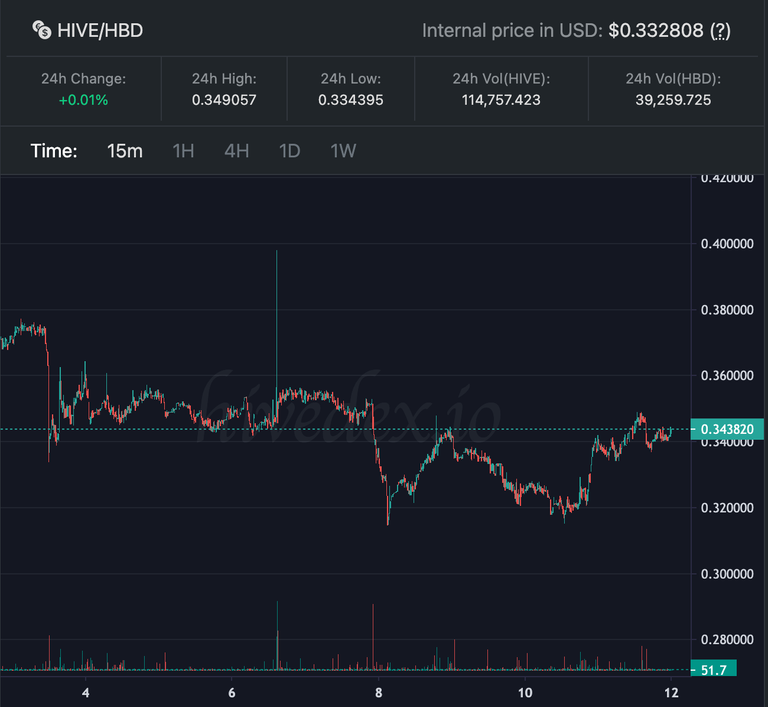Click the 24h Vol(HIVE) value 114,757.423

[x=501, y=100]
